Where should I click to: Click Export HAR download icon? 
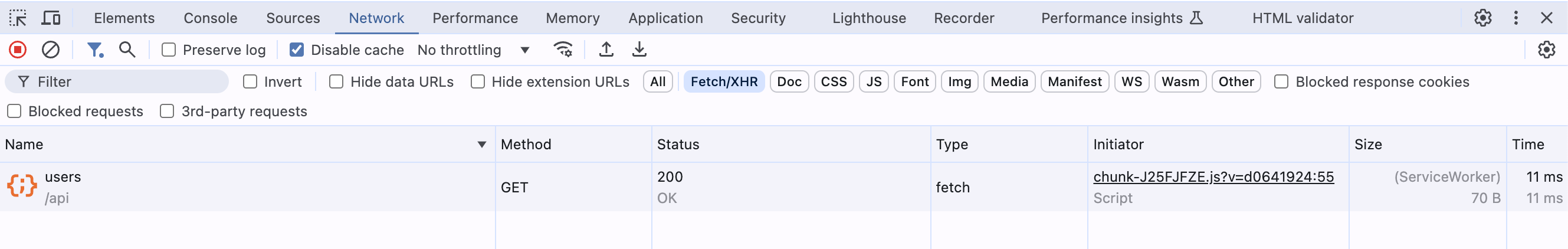click(638, 50)
